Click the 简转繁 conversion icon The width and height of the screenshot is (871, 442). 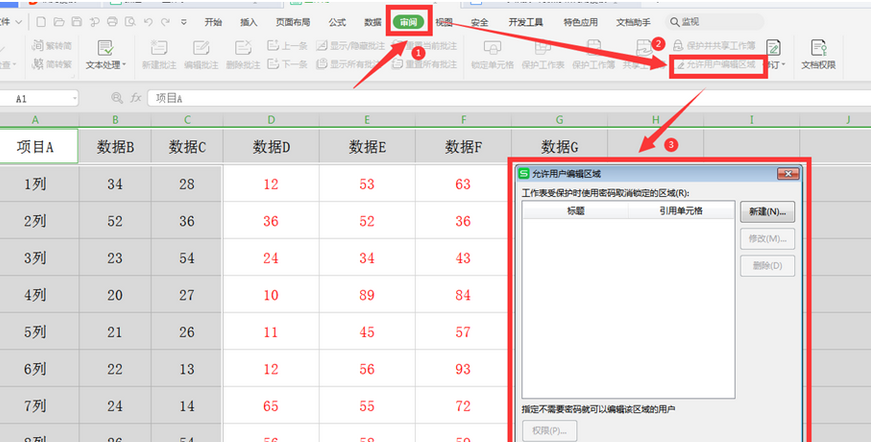[52, 64]
